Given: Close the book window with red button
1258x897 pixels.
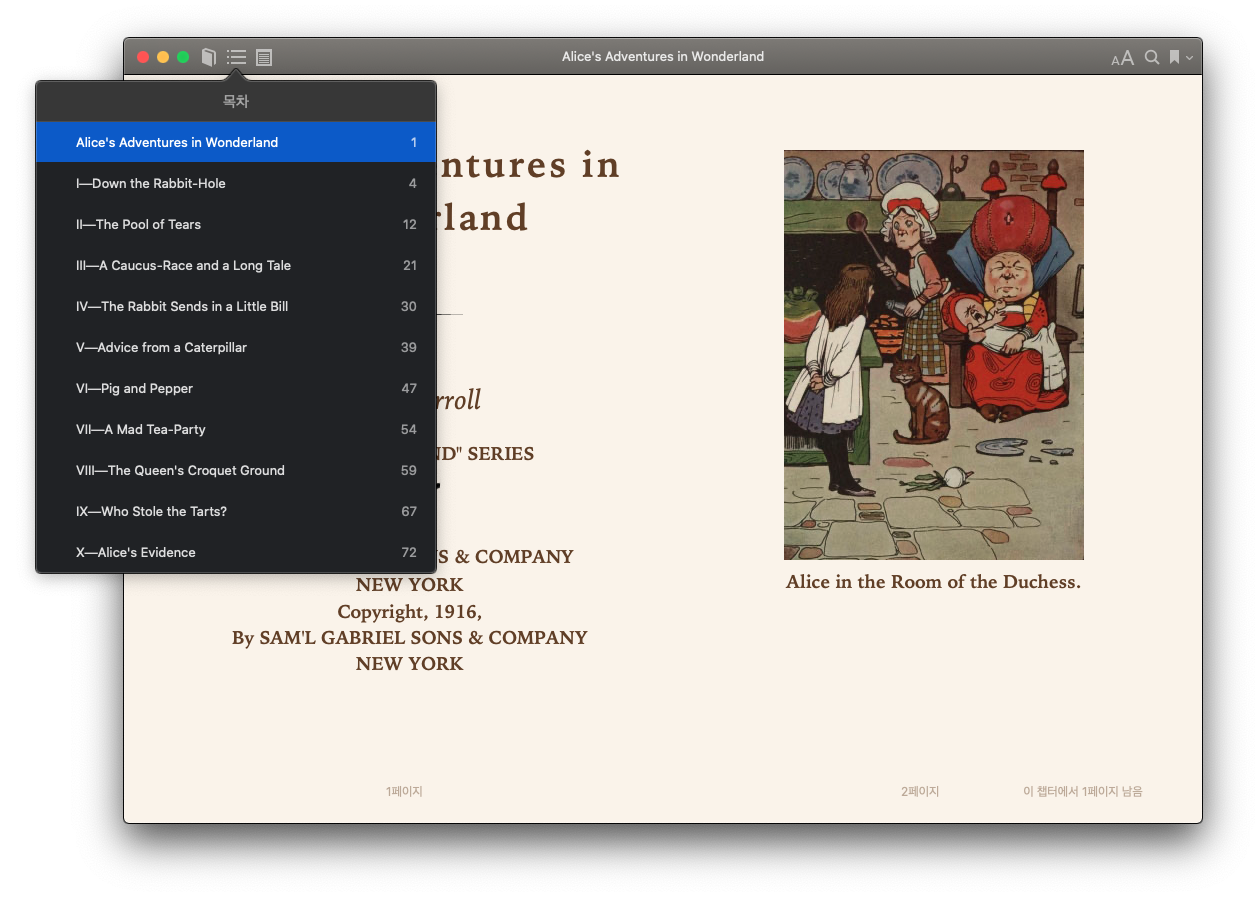Looking at the screenshot, I should [x=143, y=57].
